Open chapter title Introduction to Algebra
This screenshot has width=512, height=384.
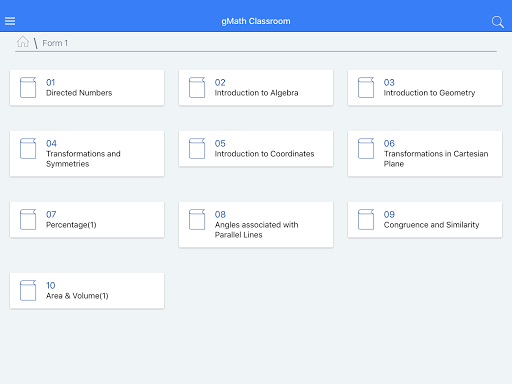click(256, 93)
